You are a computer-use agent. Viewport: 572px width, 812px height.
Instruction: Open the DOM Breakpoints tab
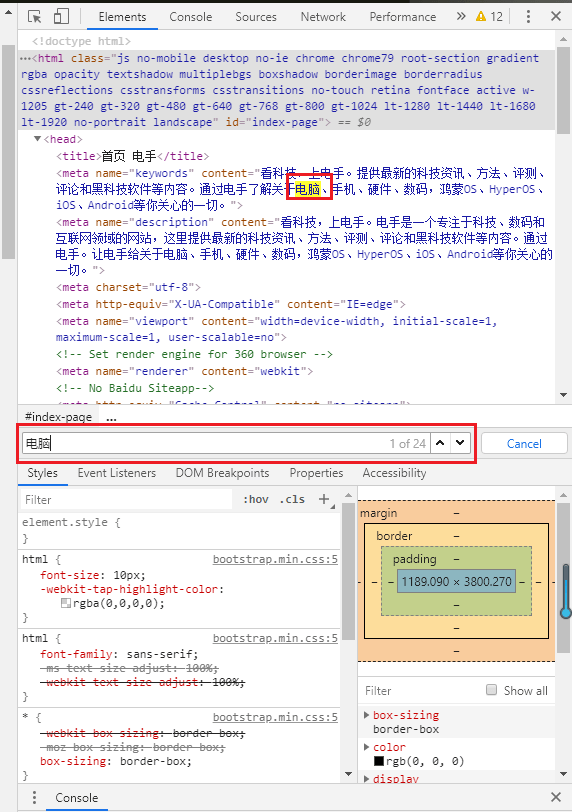223,473
